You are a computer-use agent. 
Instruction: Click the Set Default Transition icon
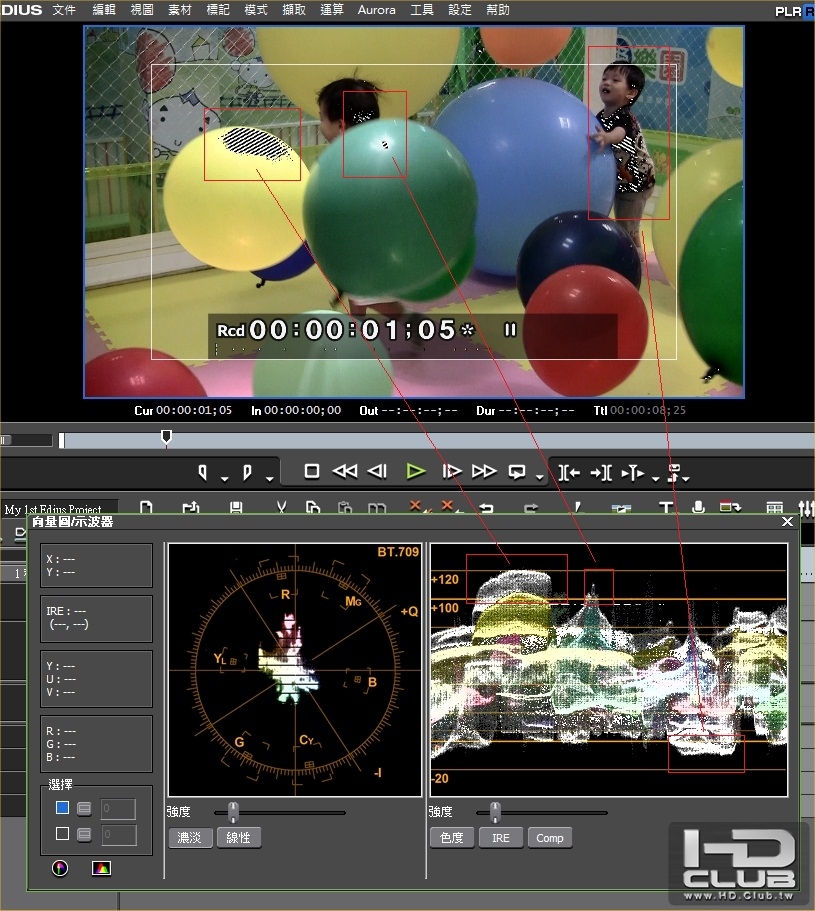(x=621, y=509)
